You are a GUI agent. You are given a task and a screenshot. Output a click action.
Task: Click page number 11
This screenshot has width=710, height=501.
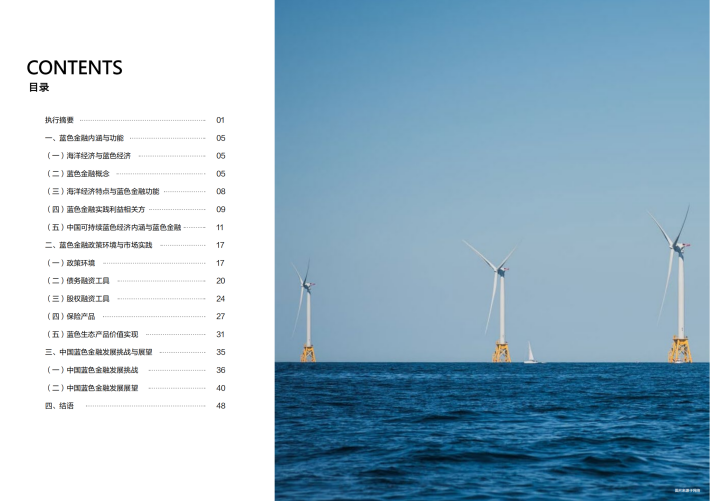[220, 227]
